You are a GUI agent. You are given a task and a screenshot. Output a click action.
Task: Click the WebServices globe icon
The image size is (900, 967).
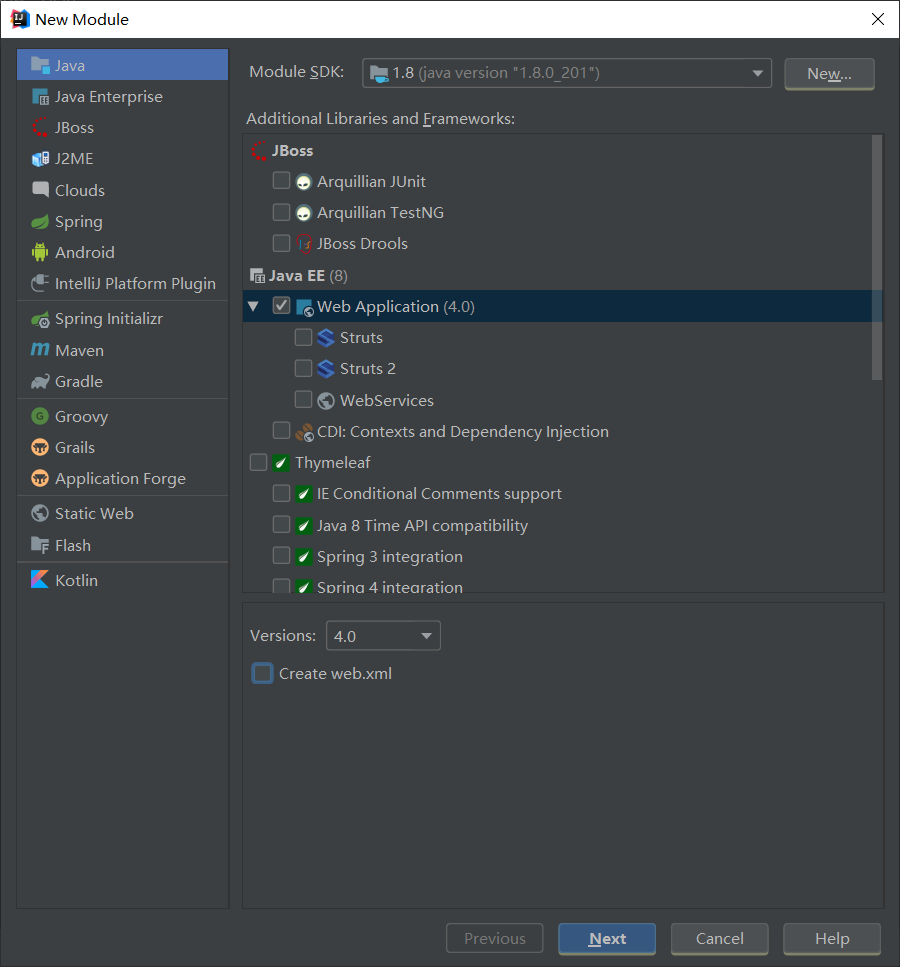(326, 401)
